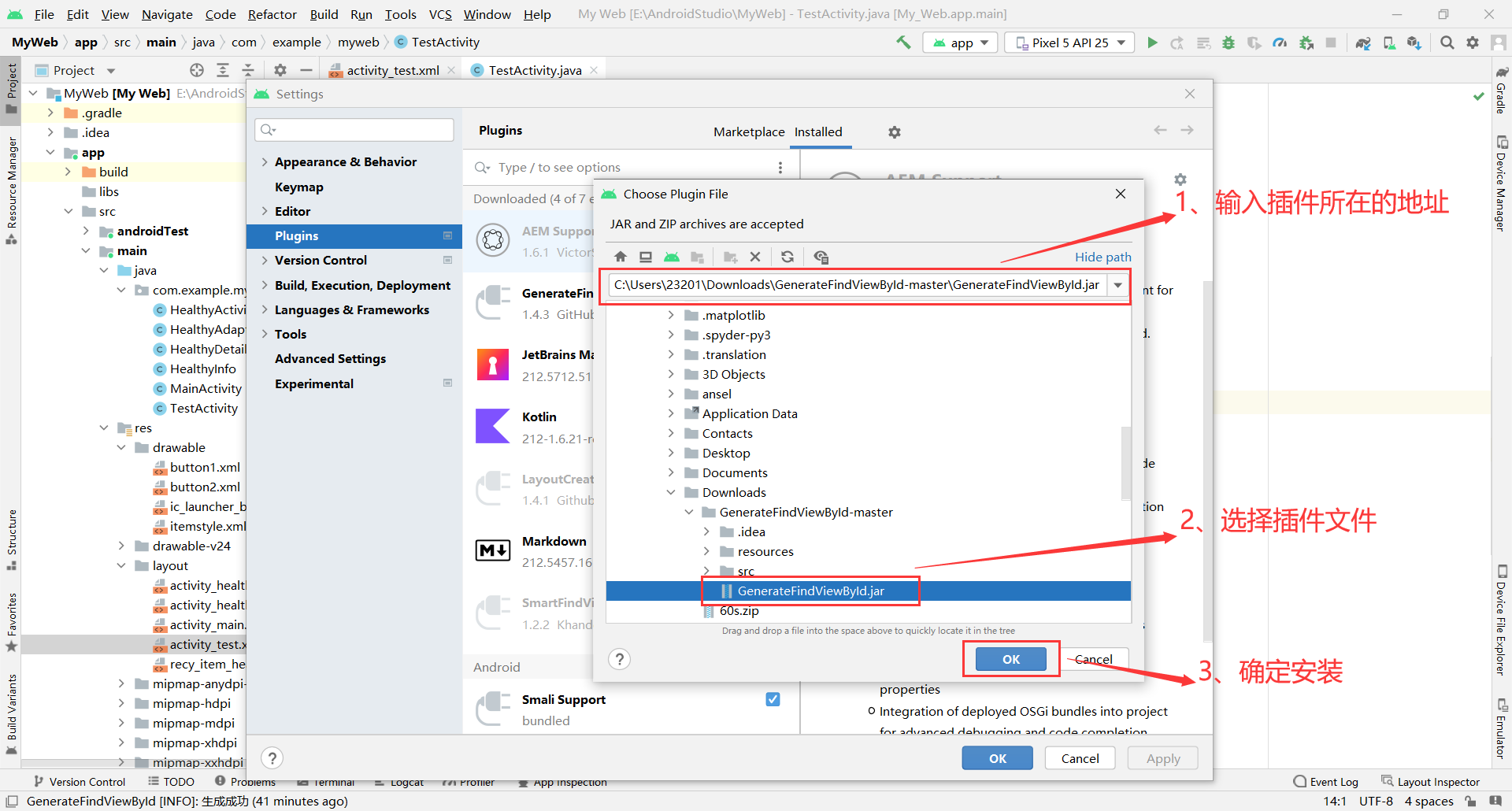Close the Choose Plugin File dialog
This screenshot has height=811, width=1512.
[x=1121, y=194]
